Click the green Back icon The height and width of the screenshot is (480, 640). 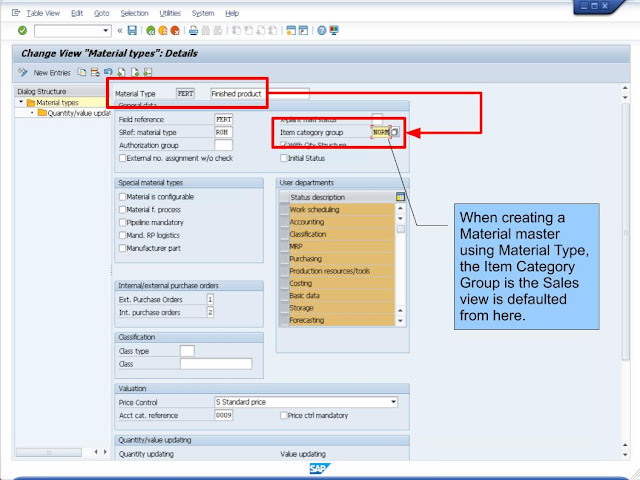151,30
